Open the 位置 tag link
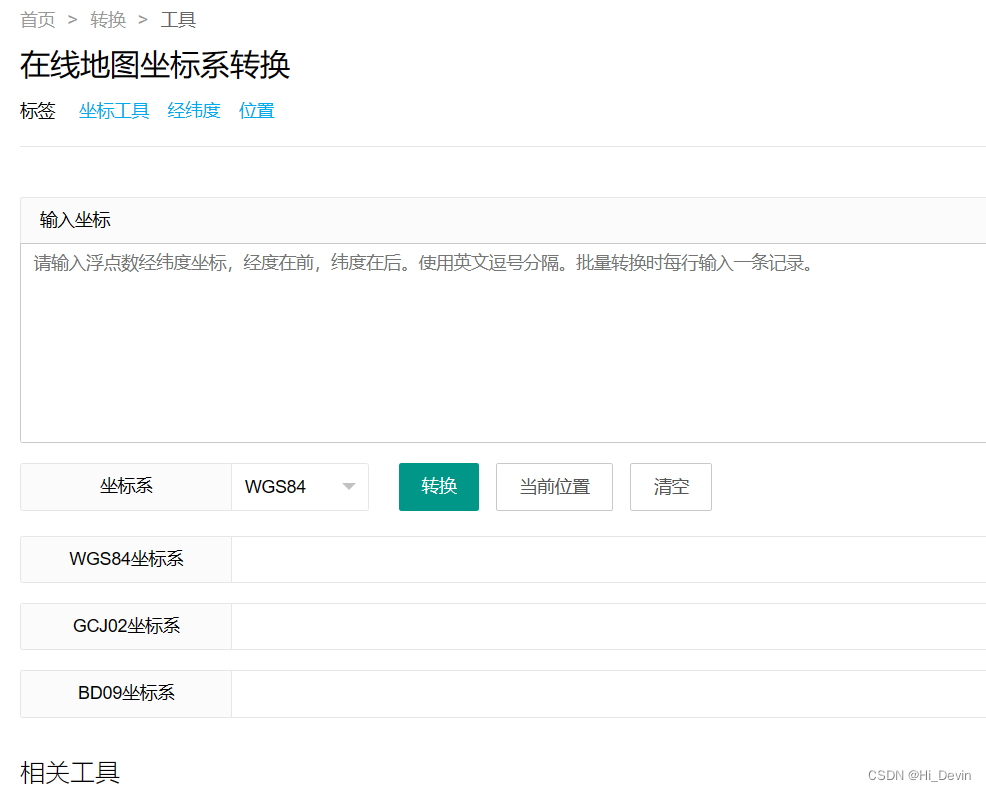Screen dimensions: 986x791 tap(257, 111)
